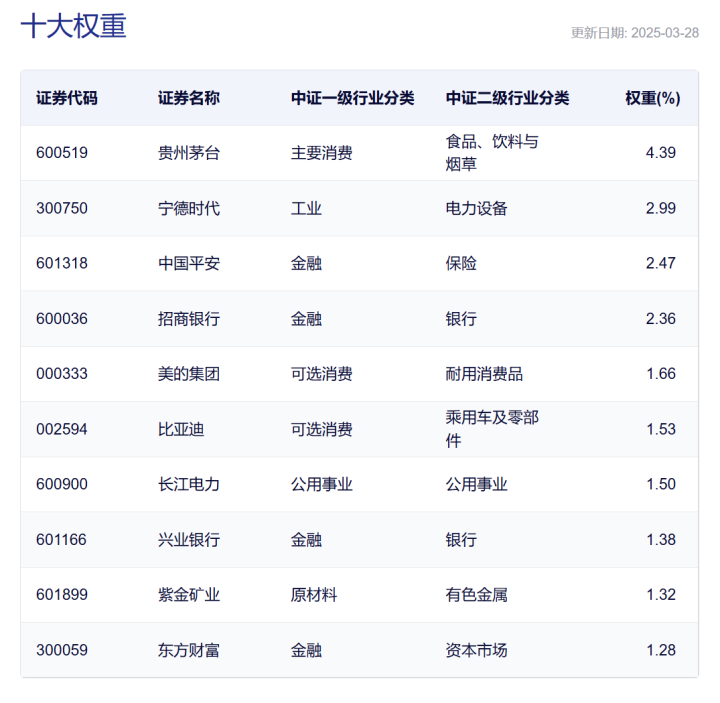Click weight value 1.66
720x703 pixels.
pyautogui.click(x=661, y=374)
